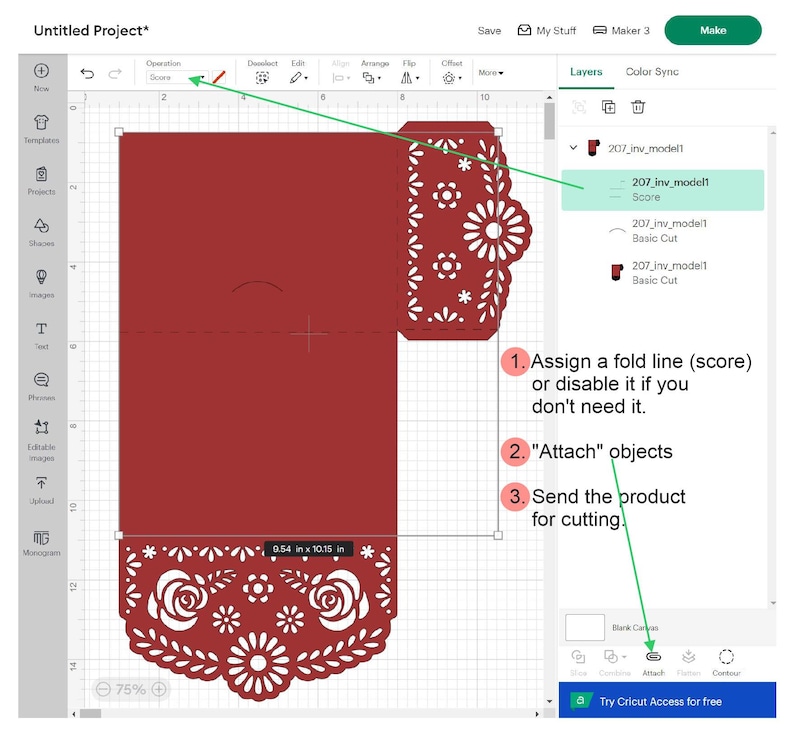
Task: Click the Untitled Project title
Action: pos(91,31)
